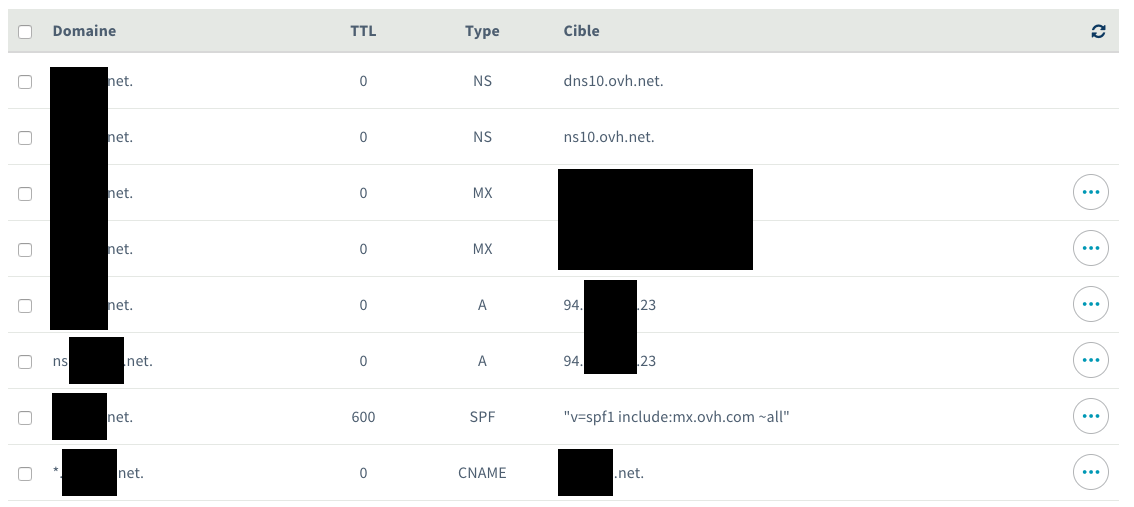The width and height of the screenshot is (1134, 507).
Task: Click the refresh icon in table header
Action: pyautogui.click(x=1098, y=32)
